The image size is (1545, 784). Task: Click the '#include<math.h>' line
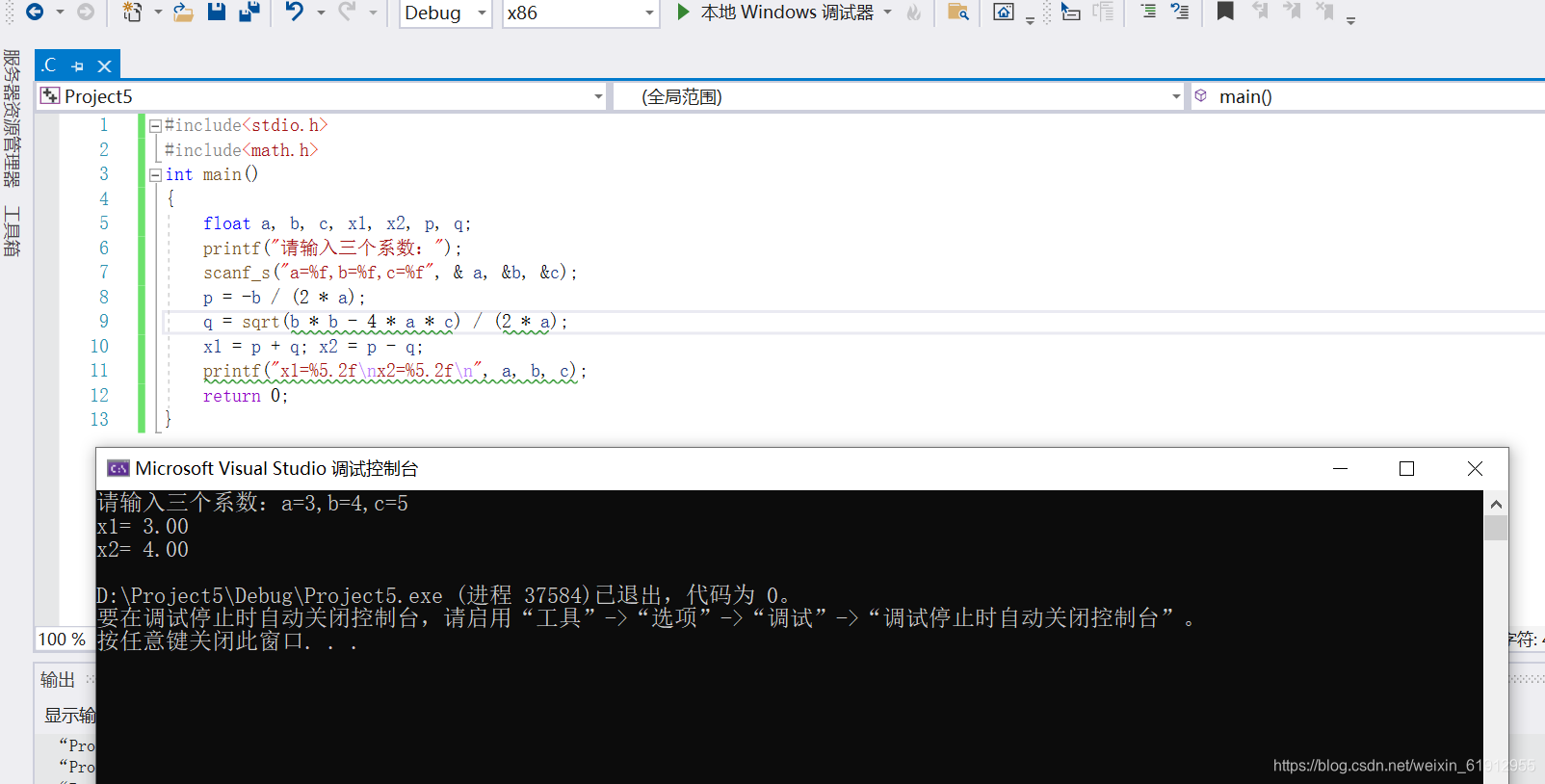pos(241,150)
